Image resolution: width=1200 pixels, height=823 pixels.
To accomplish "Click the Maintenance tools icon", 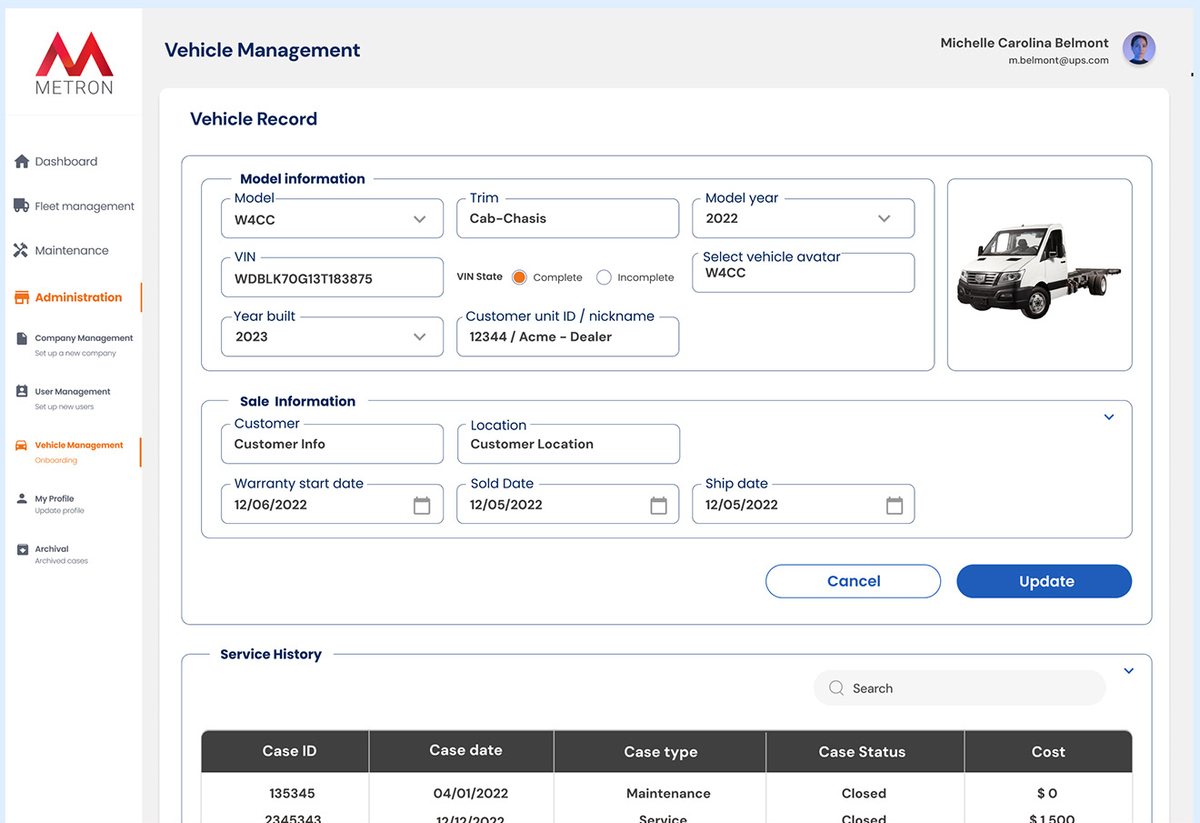I will click(x=21, y=250).
